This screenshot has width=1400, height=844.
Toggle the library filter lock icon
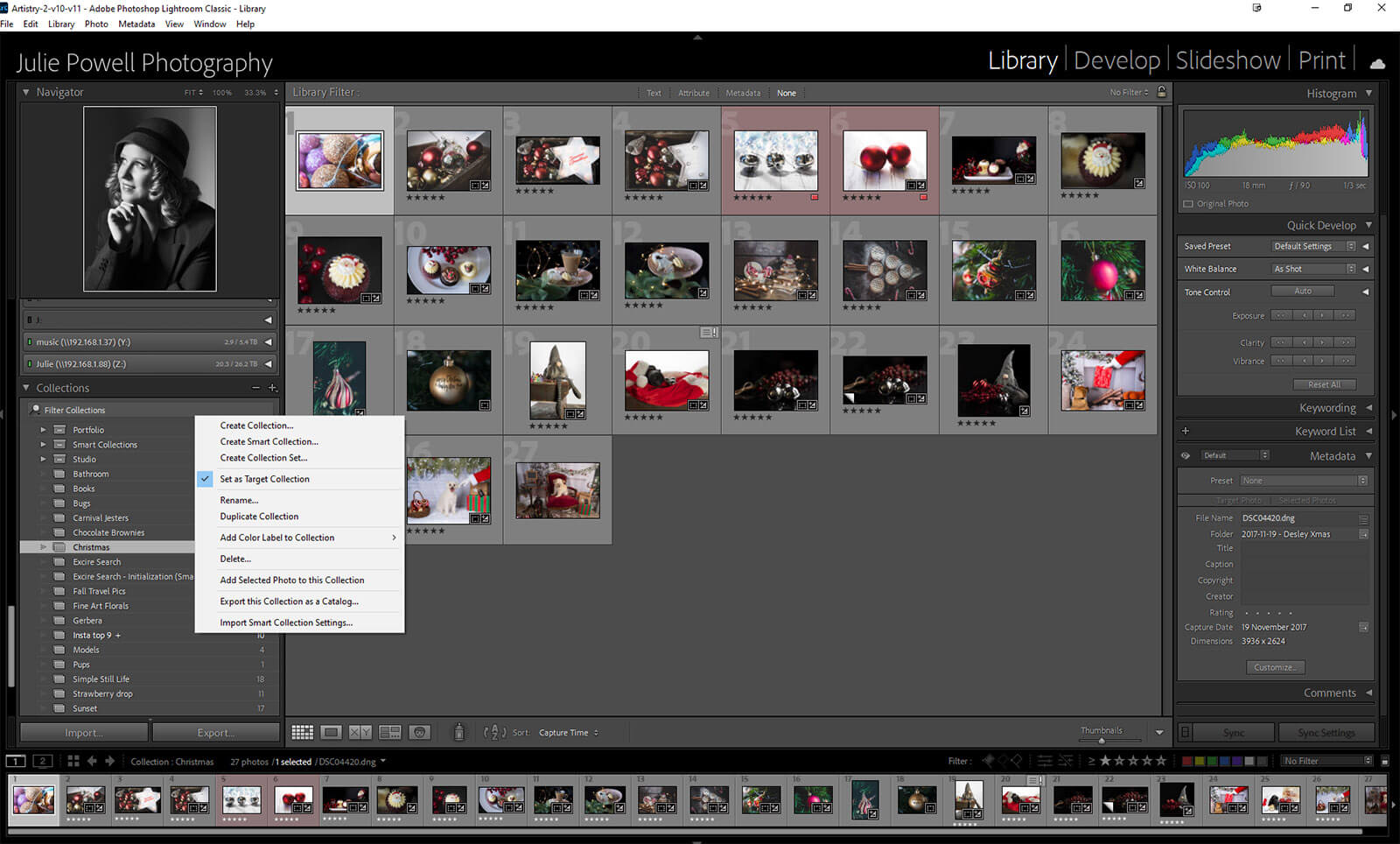[1162, 92]
